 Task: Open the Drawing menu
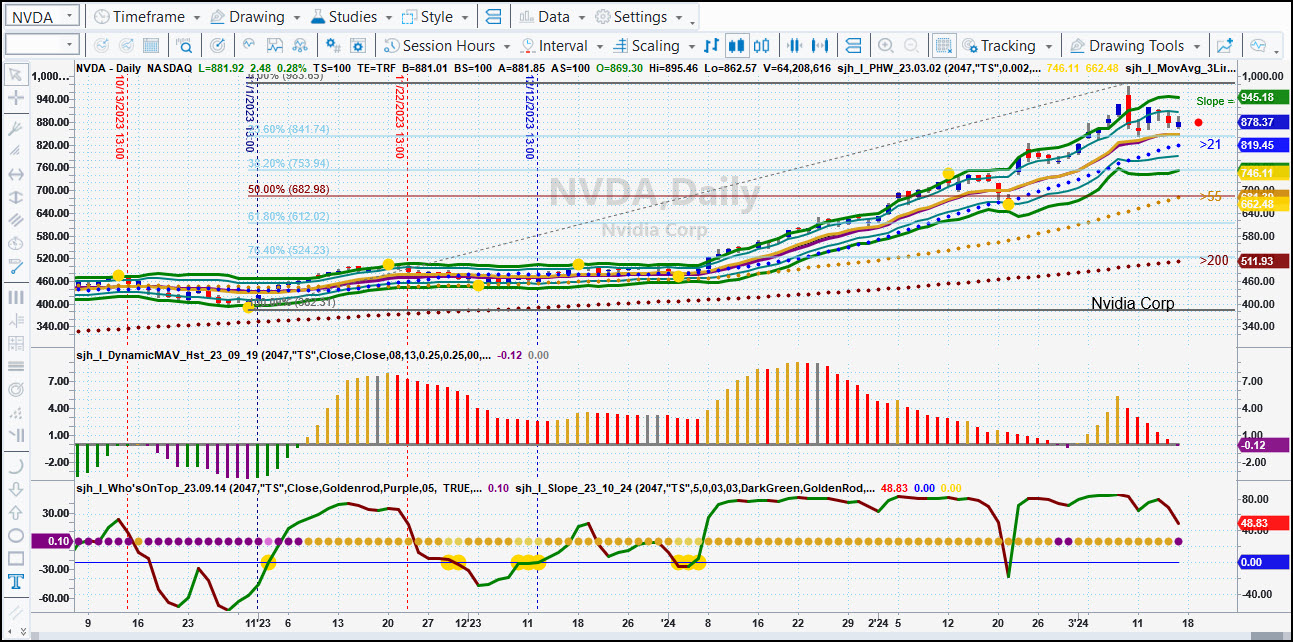point(256,17)
